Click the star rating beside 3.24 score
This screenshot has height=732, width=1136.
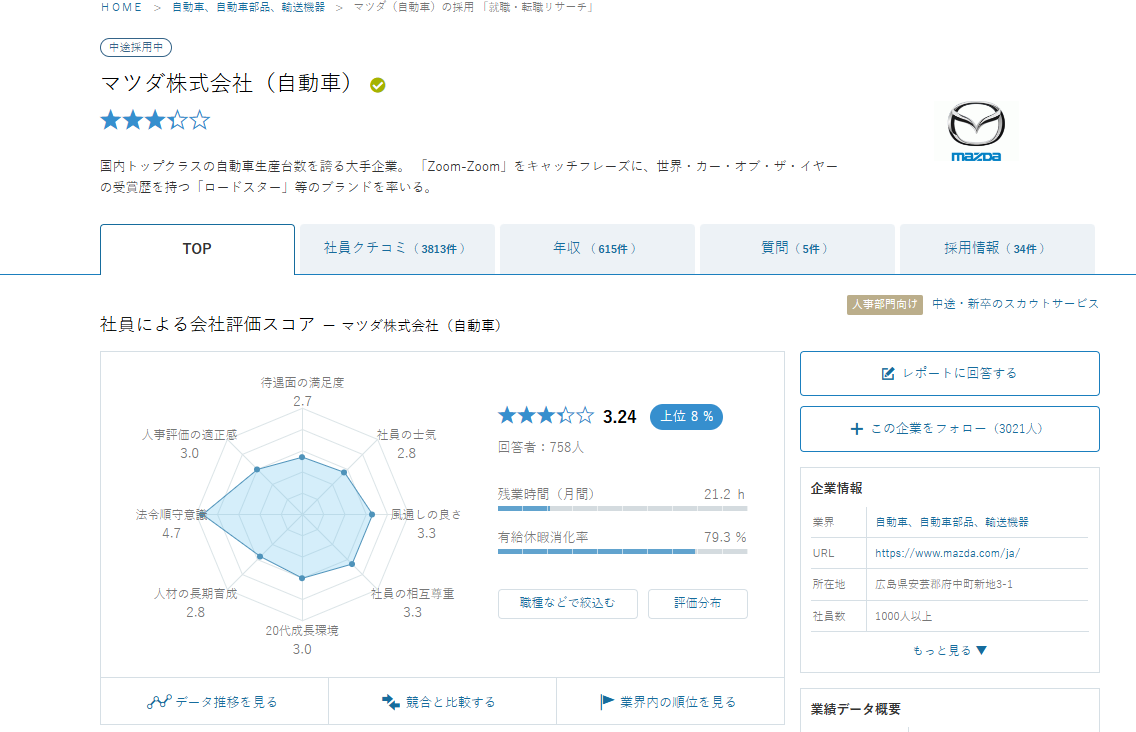546,416
